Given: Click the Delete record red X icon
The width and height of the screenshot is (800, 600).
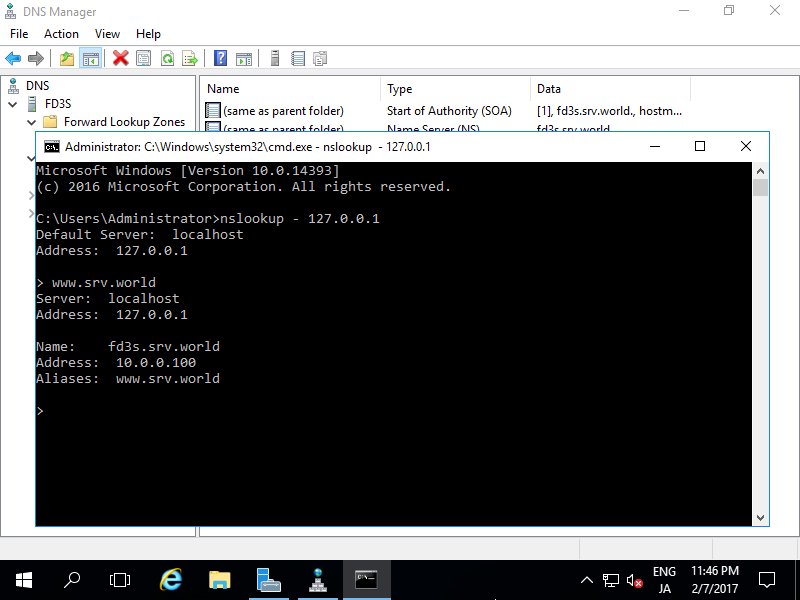Looking at the screenshot, I should (x=119, y=58).
